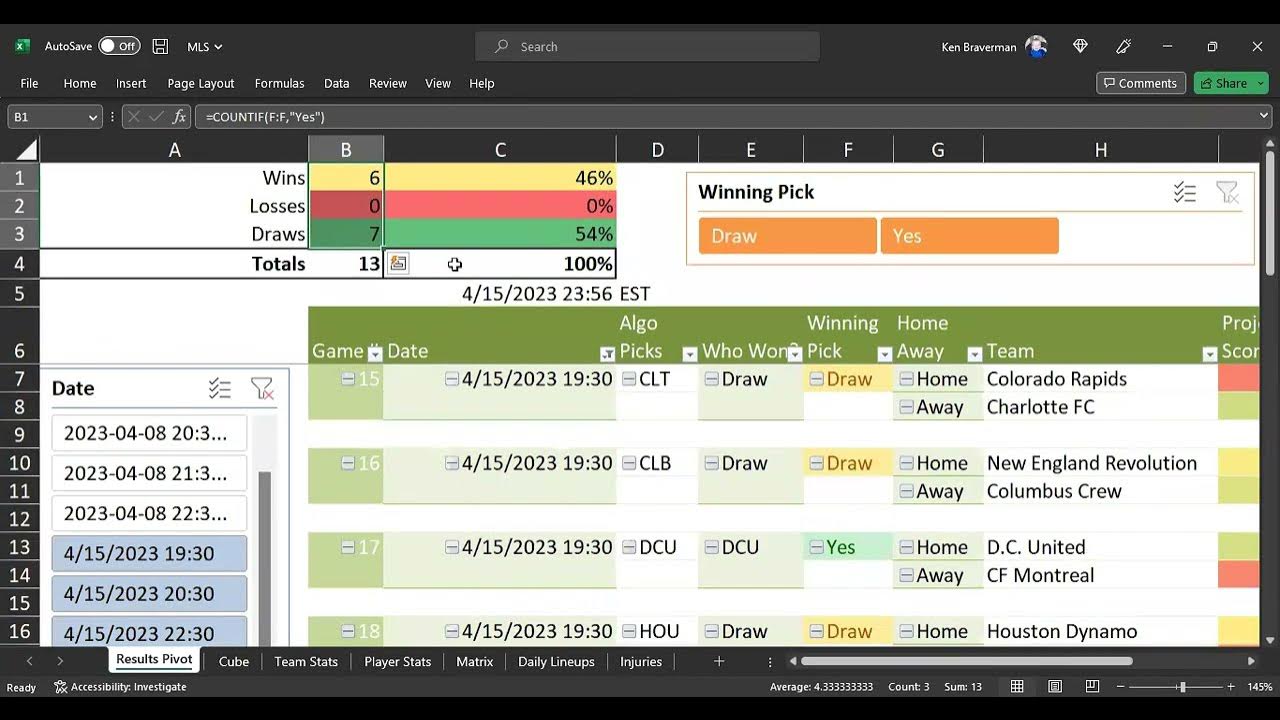The height and width of the screenshot is (720, 1280).
Task: Click Accessibility Investigate in status bar
Action: pyautogui.click(x=120, y=687)
